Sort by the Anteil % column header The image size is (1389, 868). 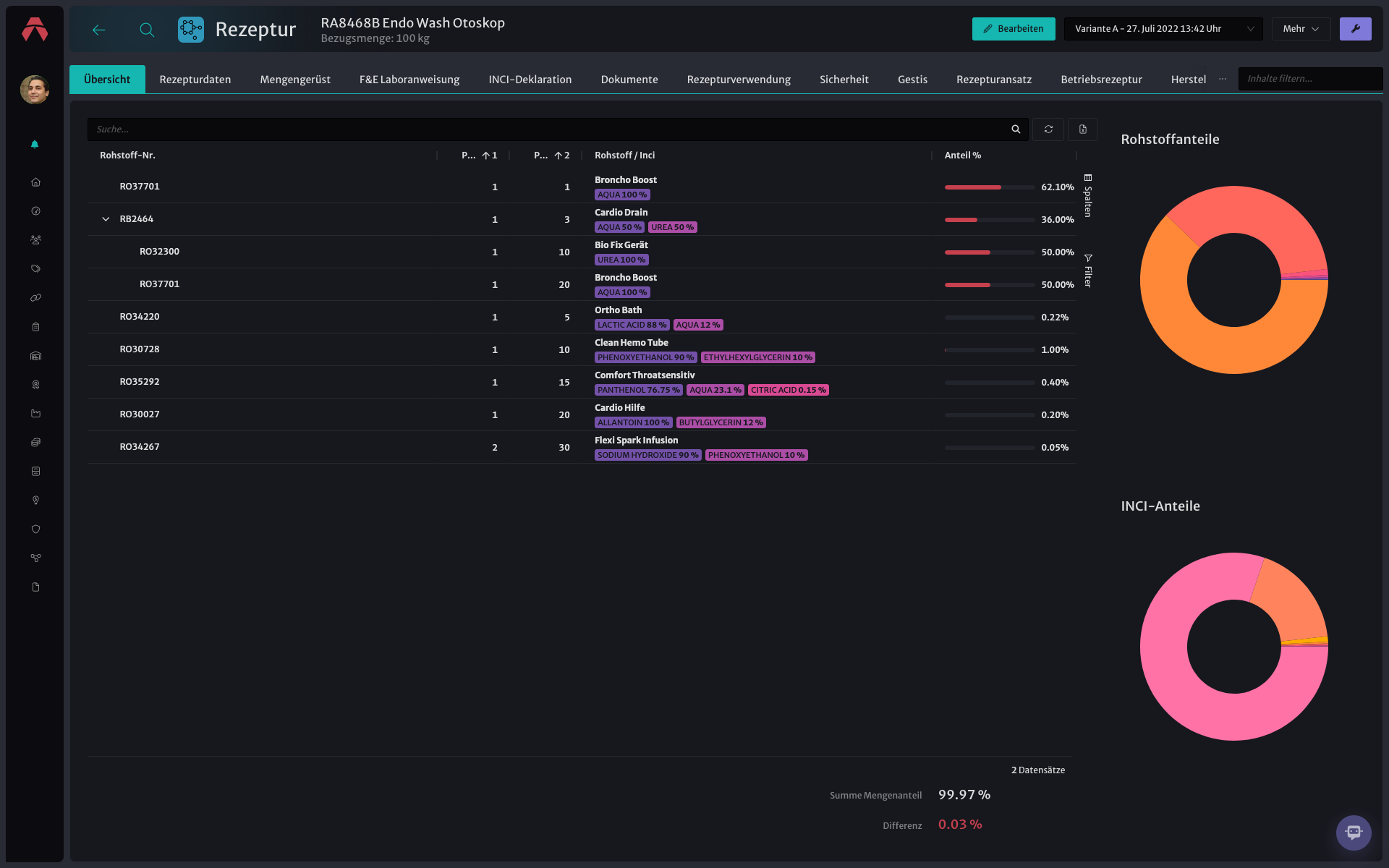[962, 156]
